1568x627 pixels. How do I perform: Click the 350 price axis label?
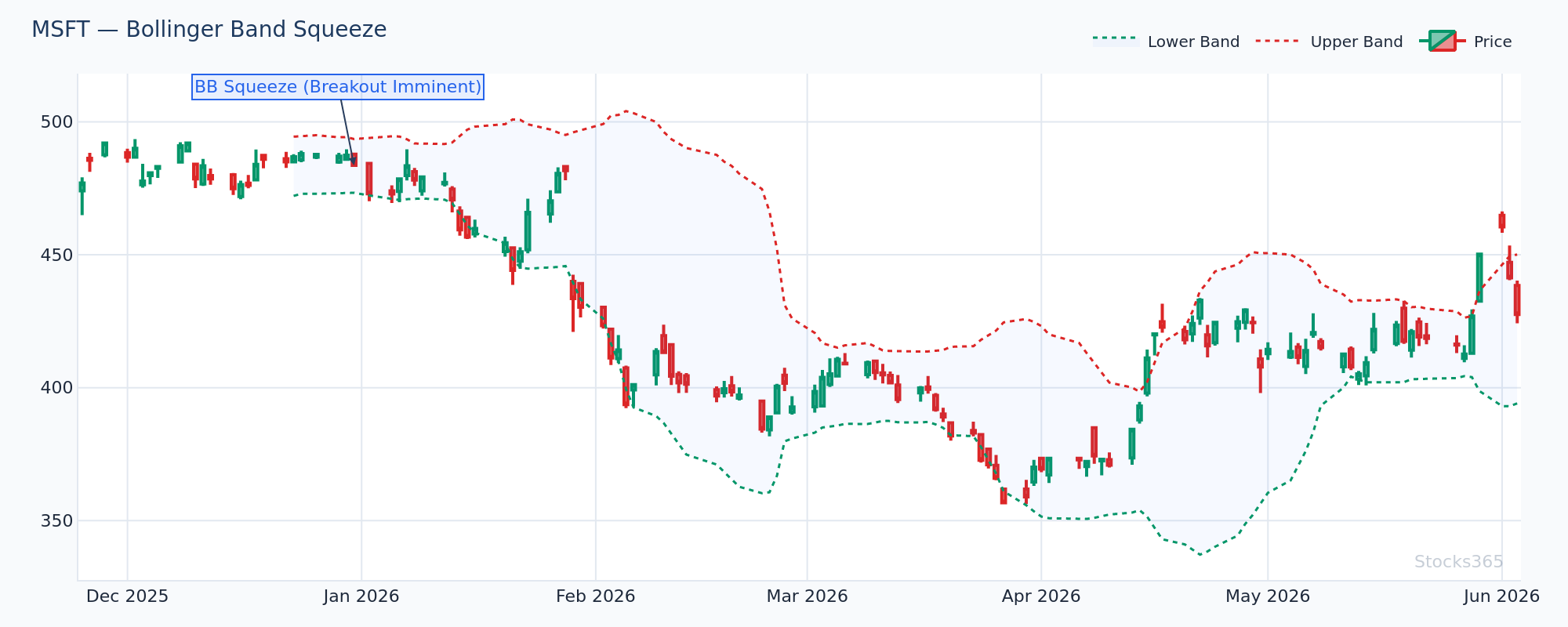pos(59,521)
